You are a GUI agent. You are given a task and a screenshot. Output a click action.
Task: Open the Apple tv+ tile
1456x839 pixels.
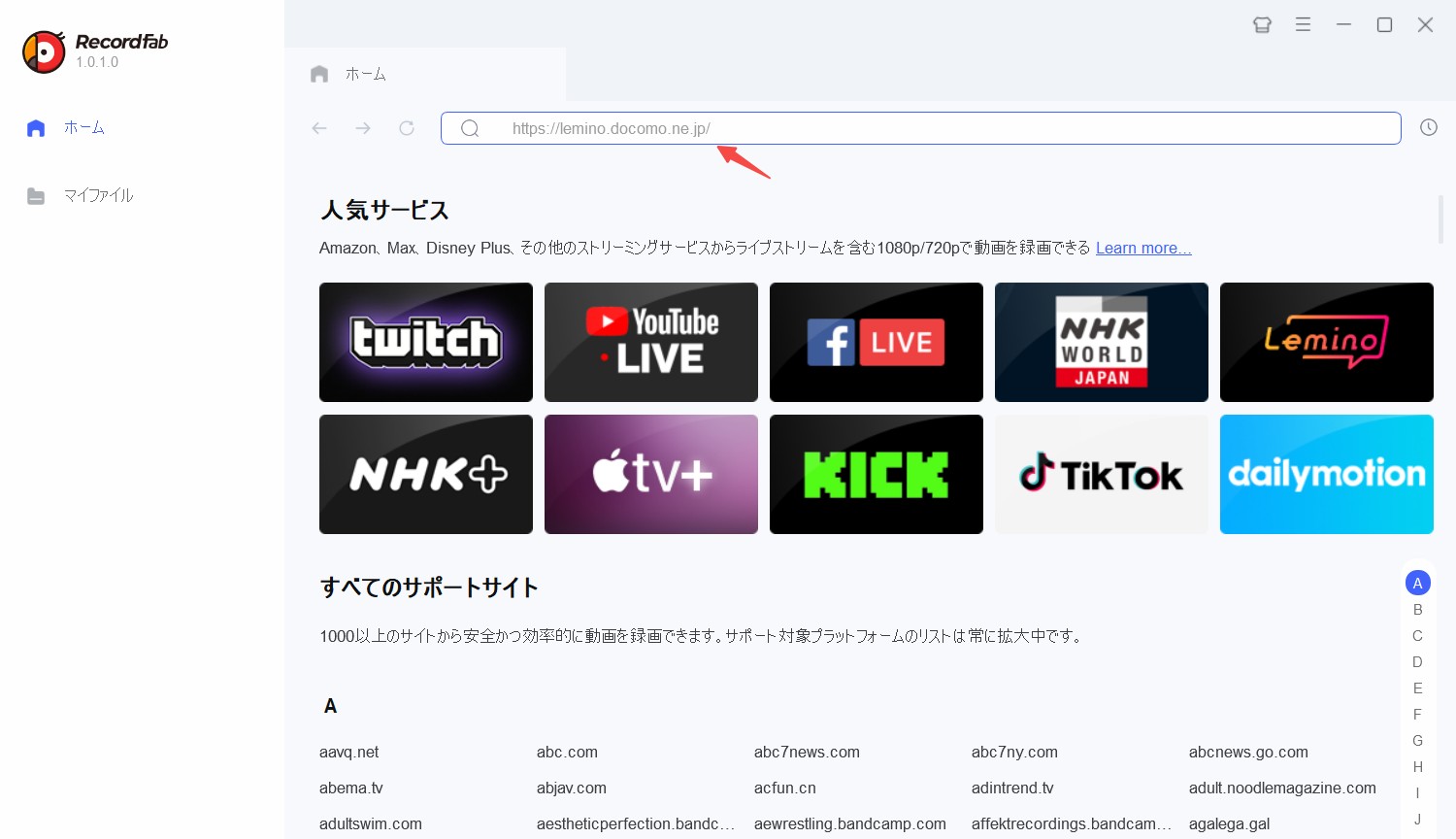pos(651,474)
